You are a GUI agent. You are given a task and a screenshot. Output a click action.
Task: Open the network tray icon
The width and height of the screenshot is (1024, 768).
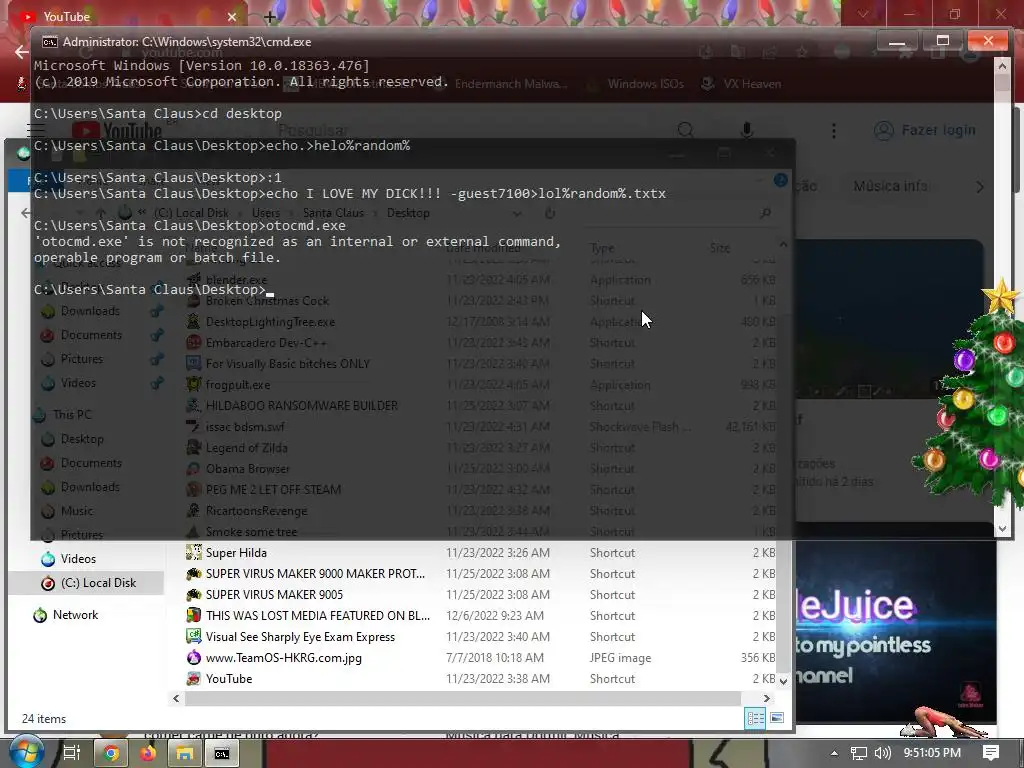pyautogui.click(x=859, y=753)
